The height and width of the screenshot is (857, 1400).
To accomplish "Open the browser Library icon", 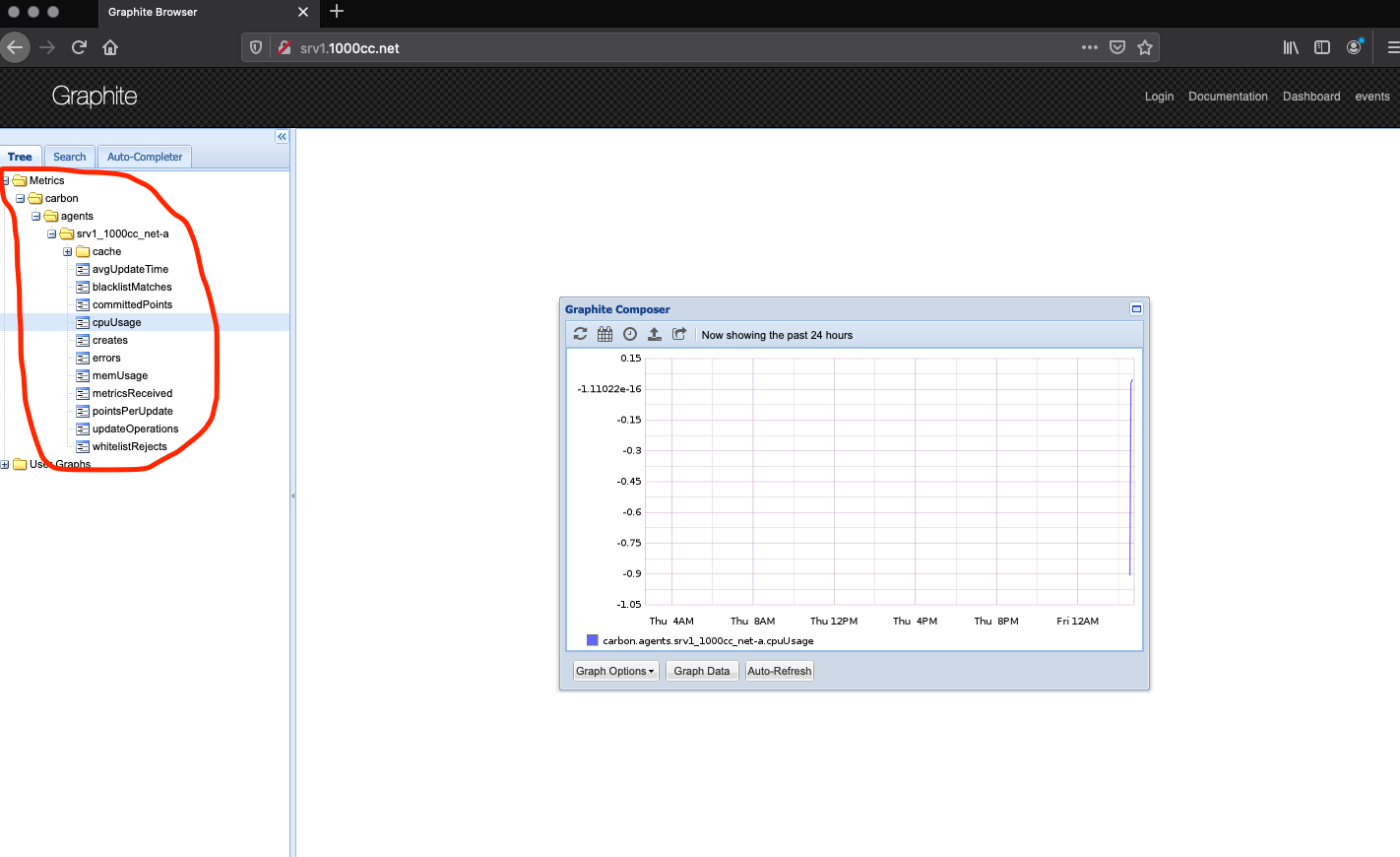I will pos(1291,47).
